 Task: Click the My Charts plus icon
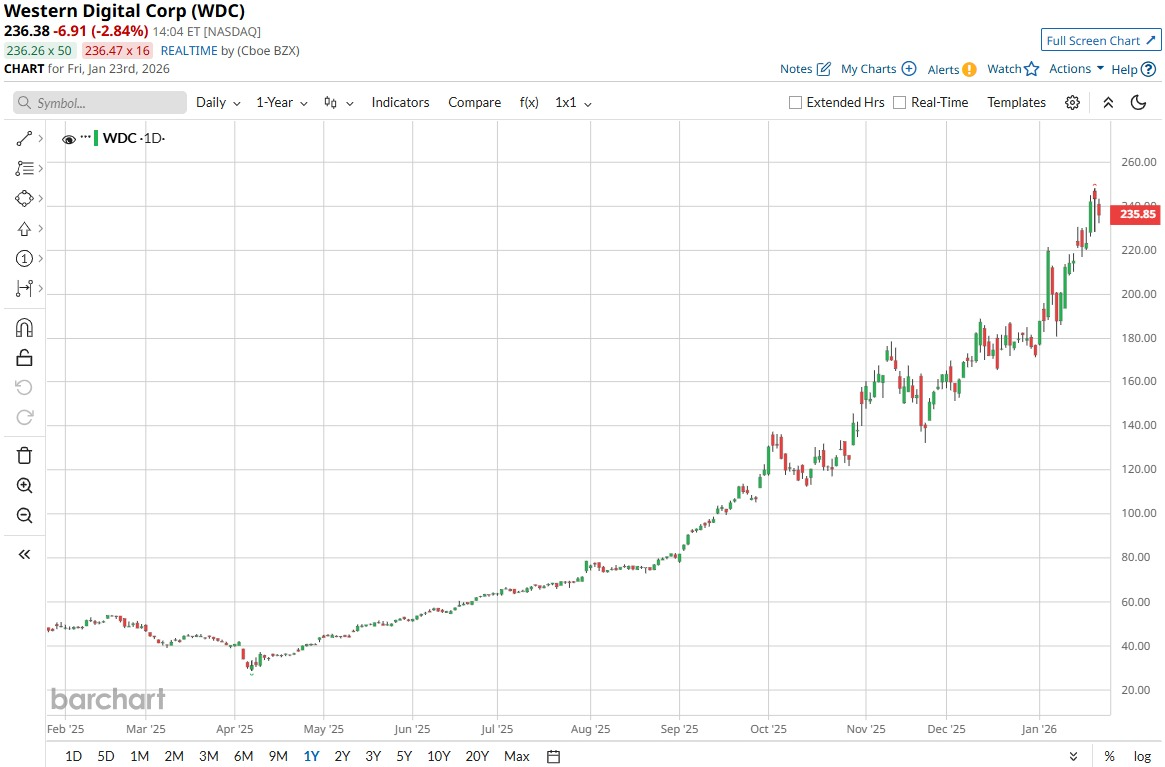click(909, 68)
